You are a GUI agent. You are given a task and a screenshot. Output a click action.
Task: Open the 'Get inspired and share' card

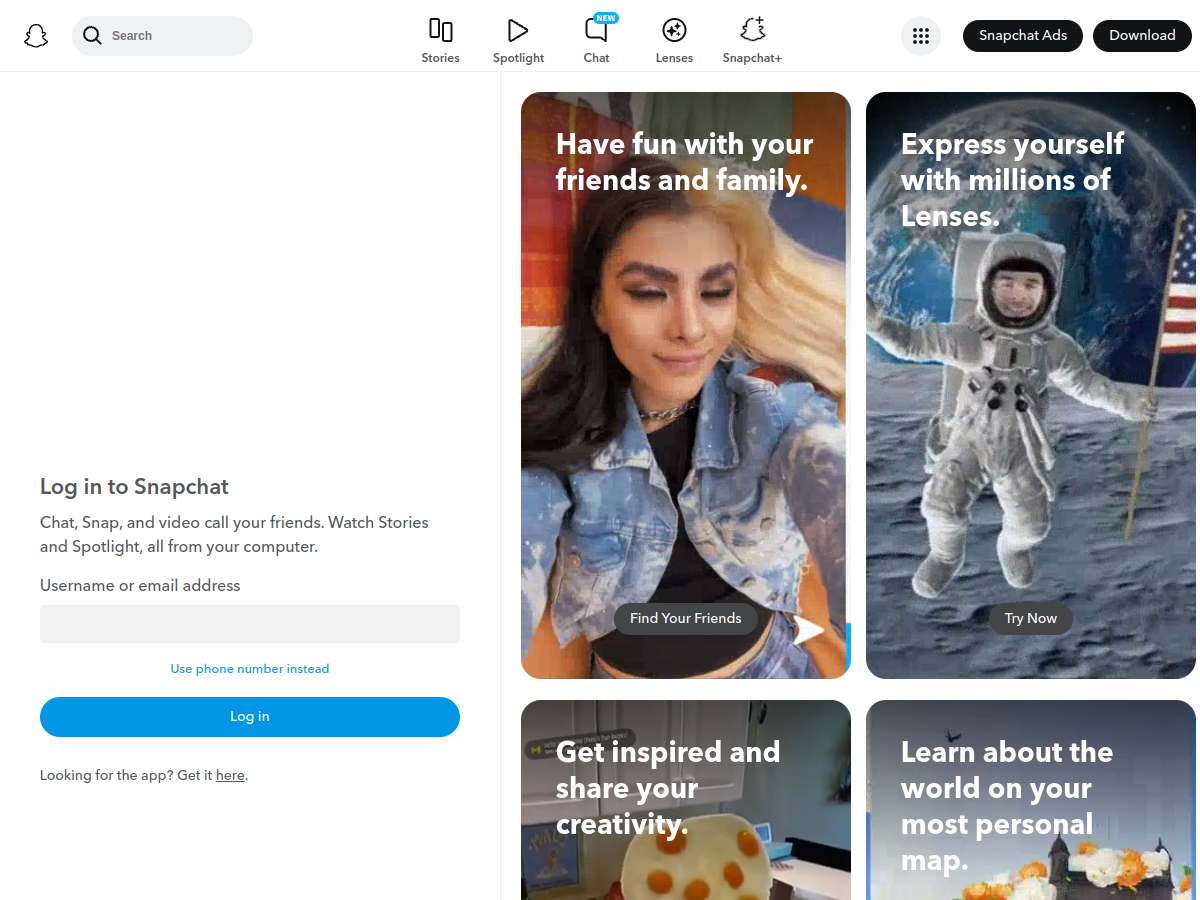[686, 800]
